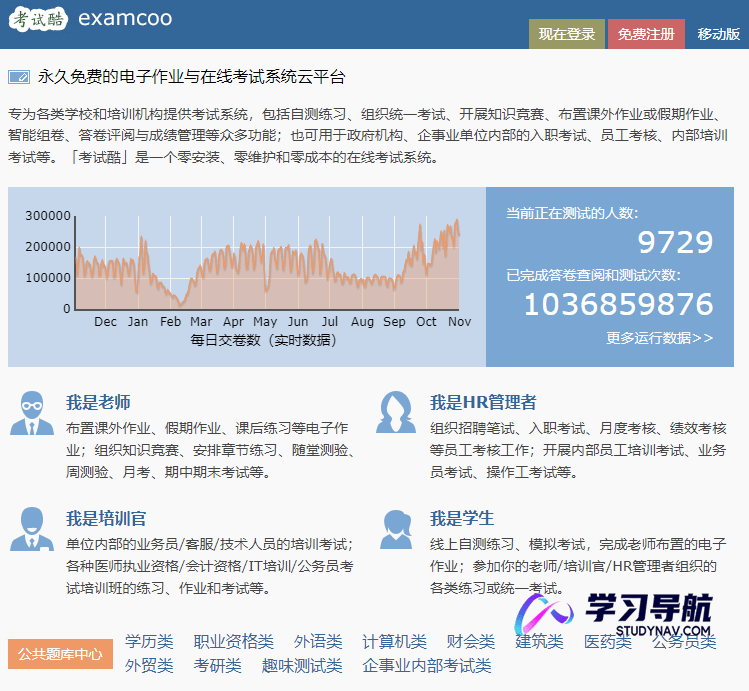
Task: Click the training officer avatar icon
Action: 32,530
